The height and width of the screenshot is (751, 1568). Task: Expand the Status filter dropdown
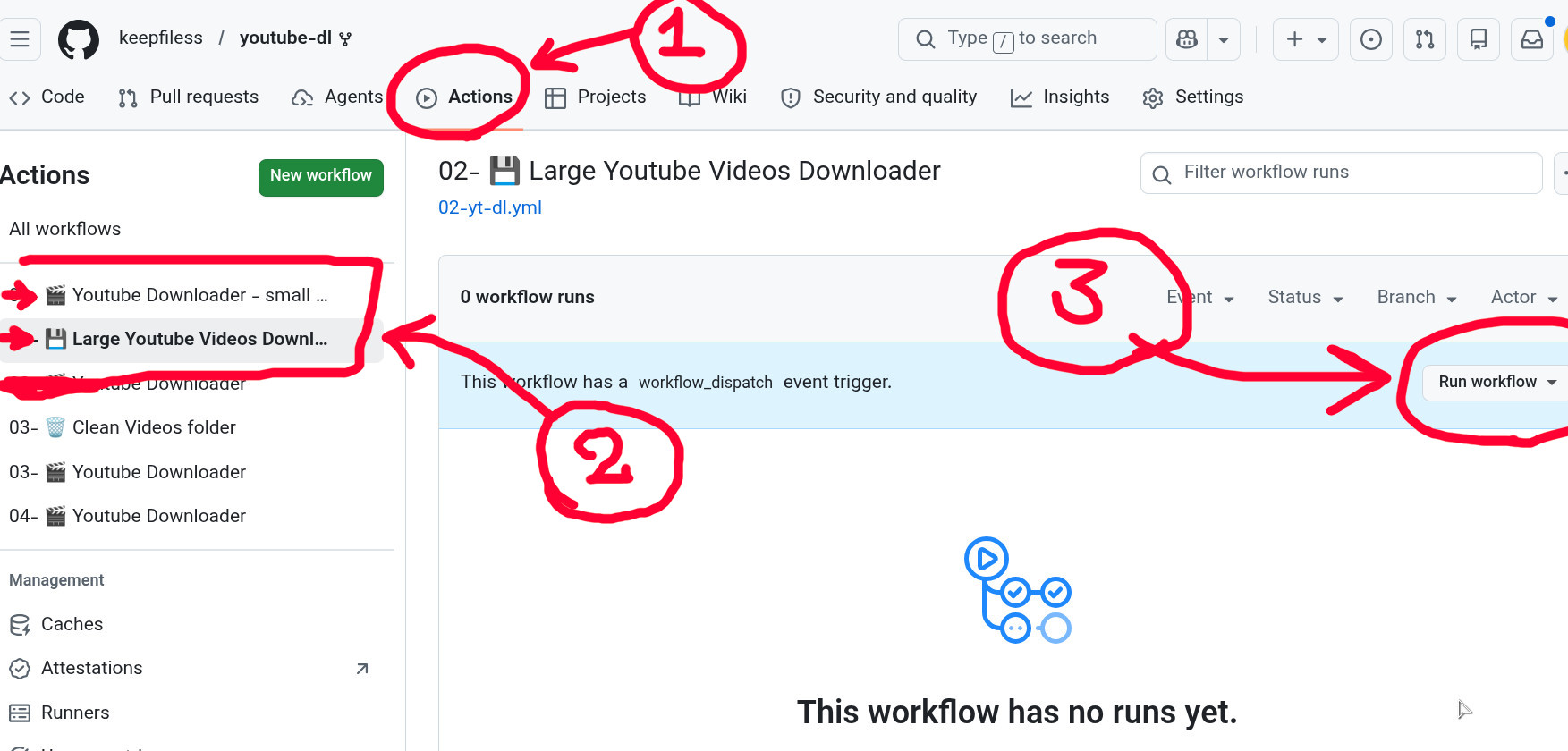click(x=1306, y=297)
